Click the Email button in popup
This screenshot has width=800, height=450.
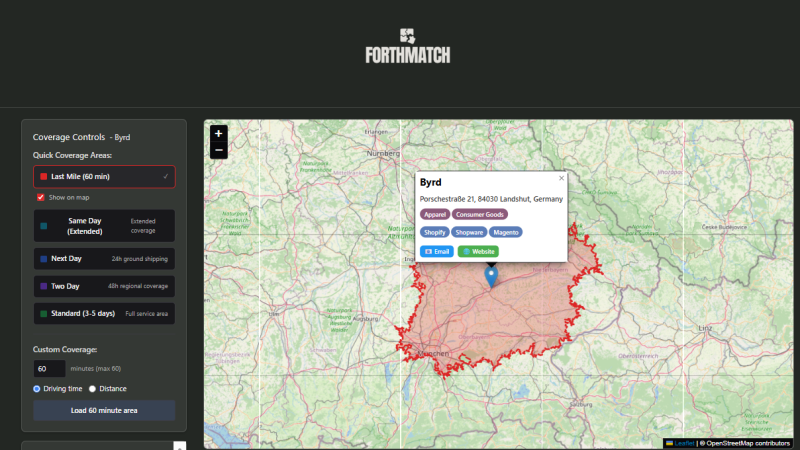coord(437,252)
